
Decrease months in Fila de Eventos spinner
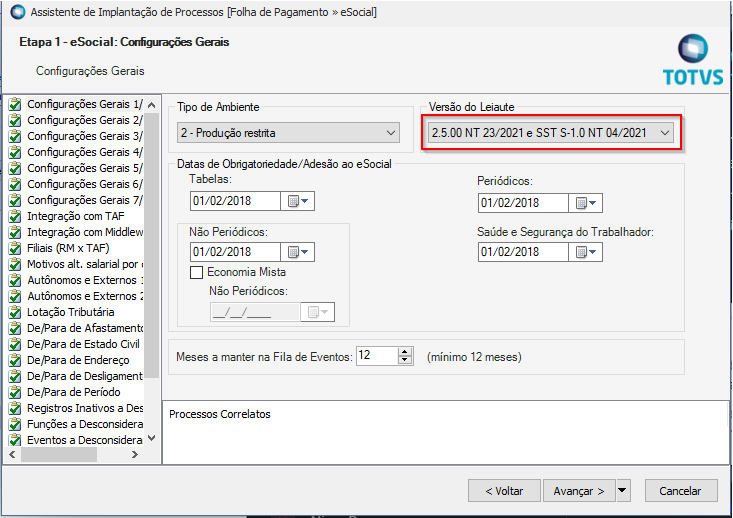405,360
